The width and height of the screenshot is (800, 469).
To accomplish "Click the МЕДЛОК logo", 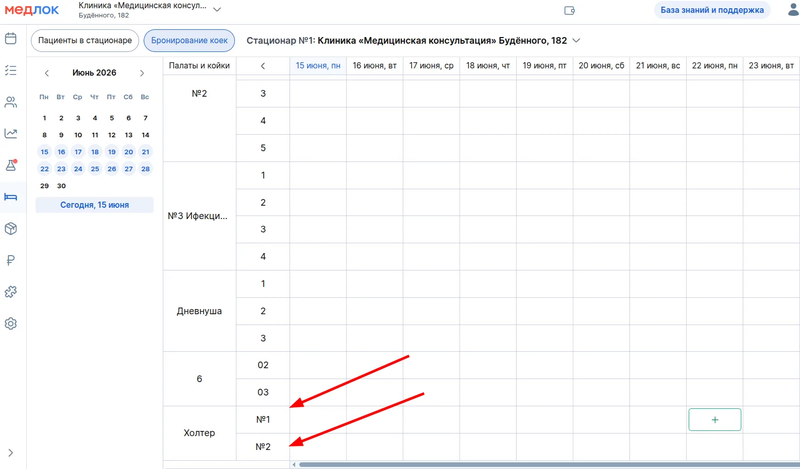I will pos(32,10).
